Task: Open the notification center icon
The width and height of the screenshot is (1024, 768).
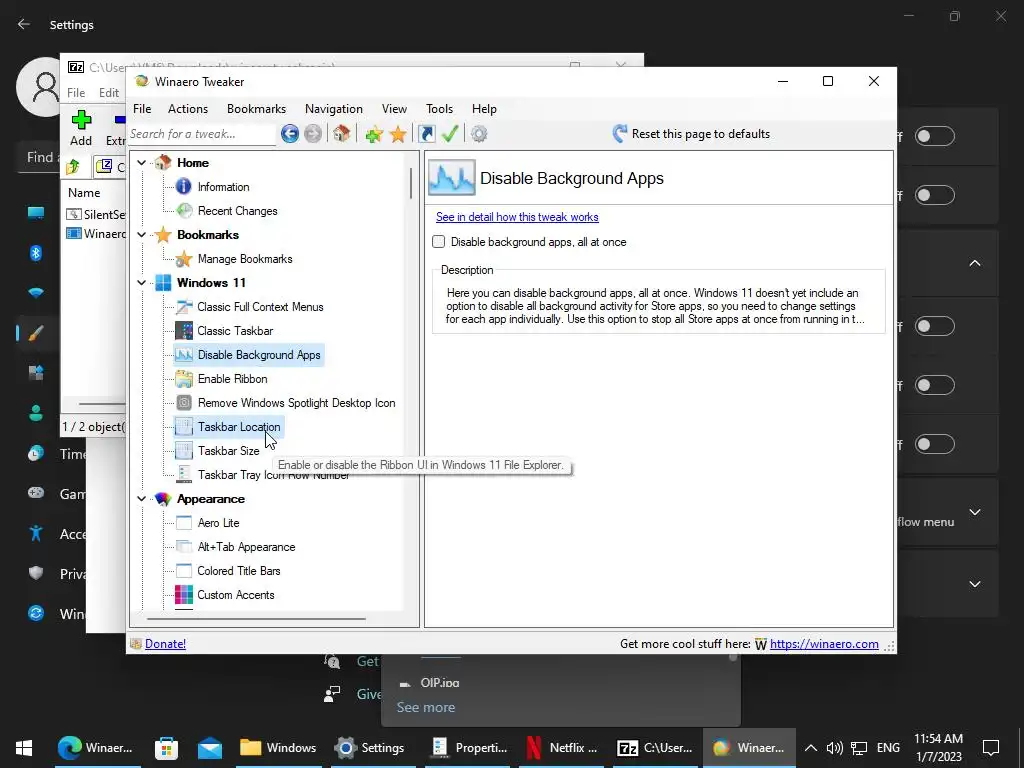Action: click(x=991, y=748)
